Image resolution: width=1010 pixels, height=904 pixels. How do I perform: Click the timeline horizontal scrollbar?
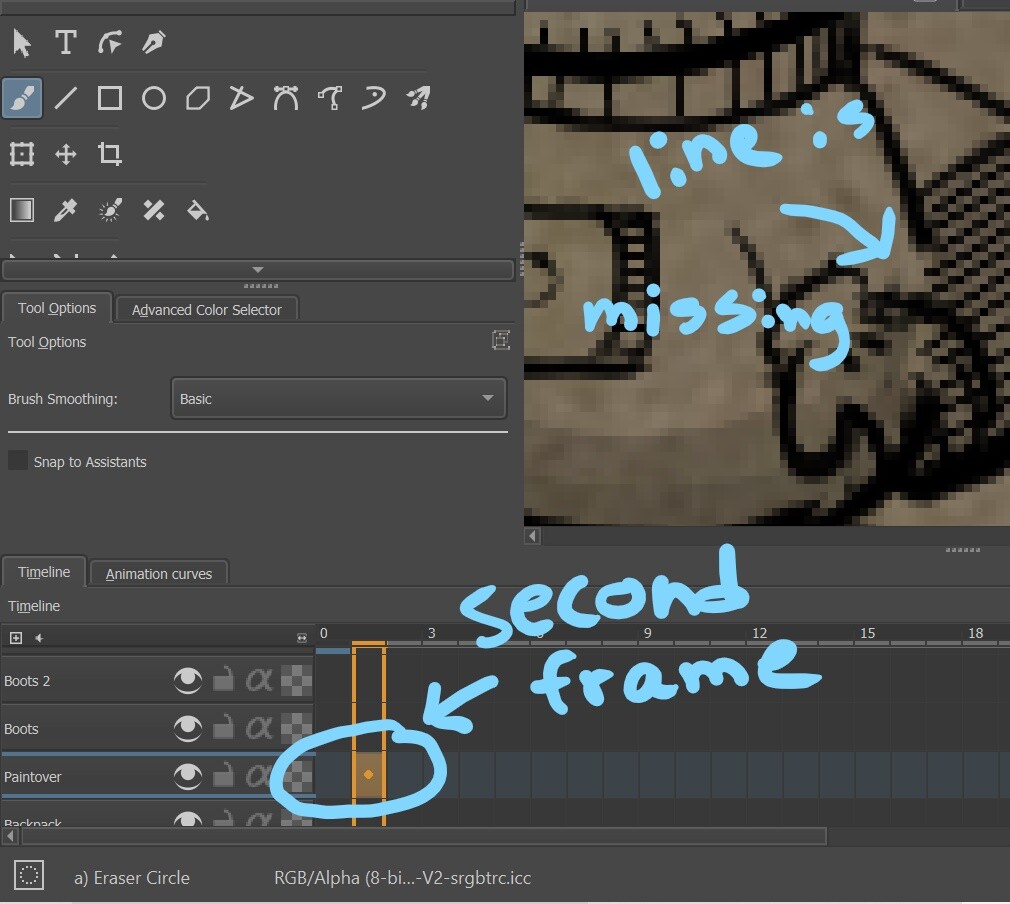(424, 836)
